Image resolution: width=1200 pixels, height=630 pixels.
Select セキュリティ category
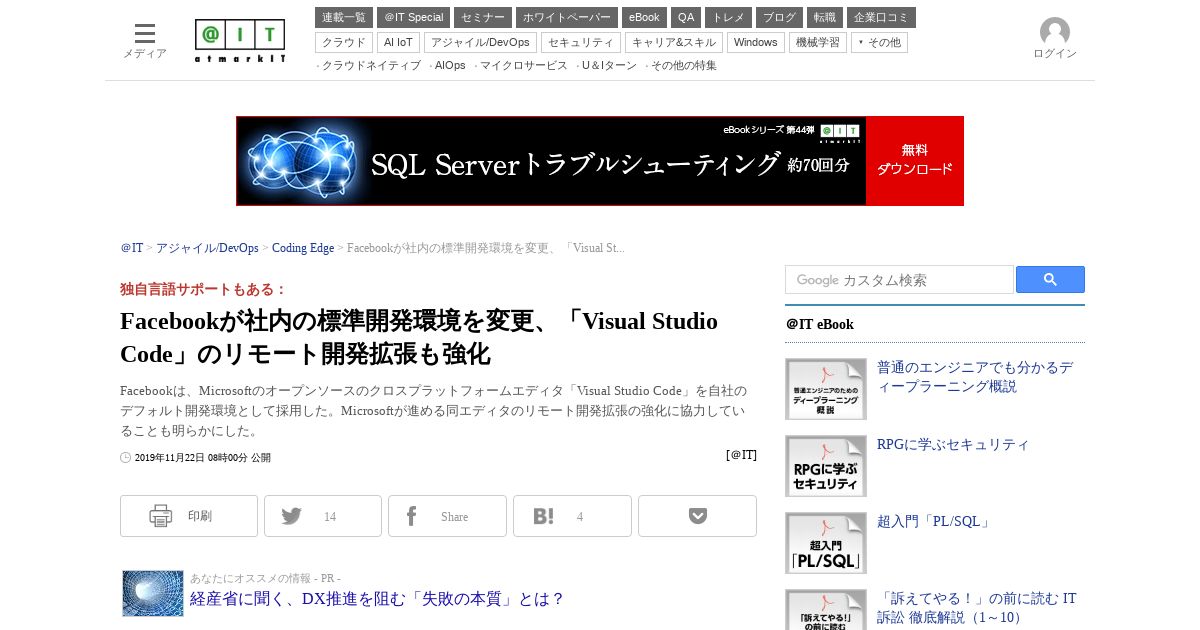(581, 42)
